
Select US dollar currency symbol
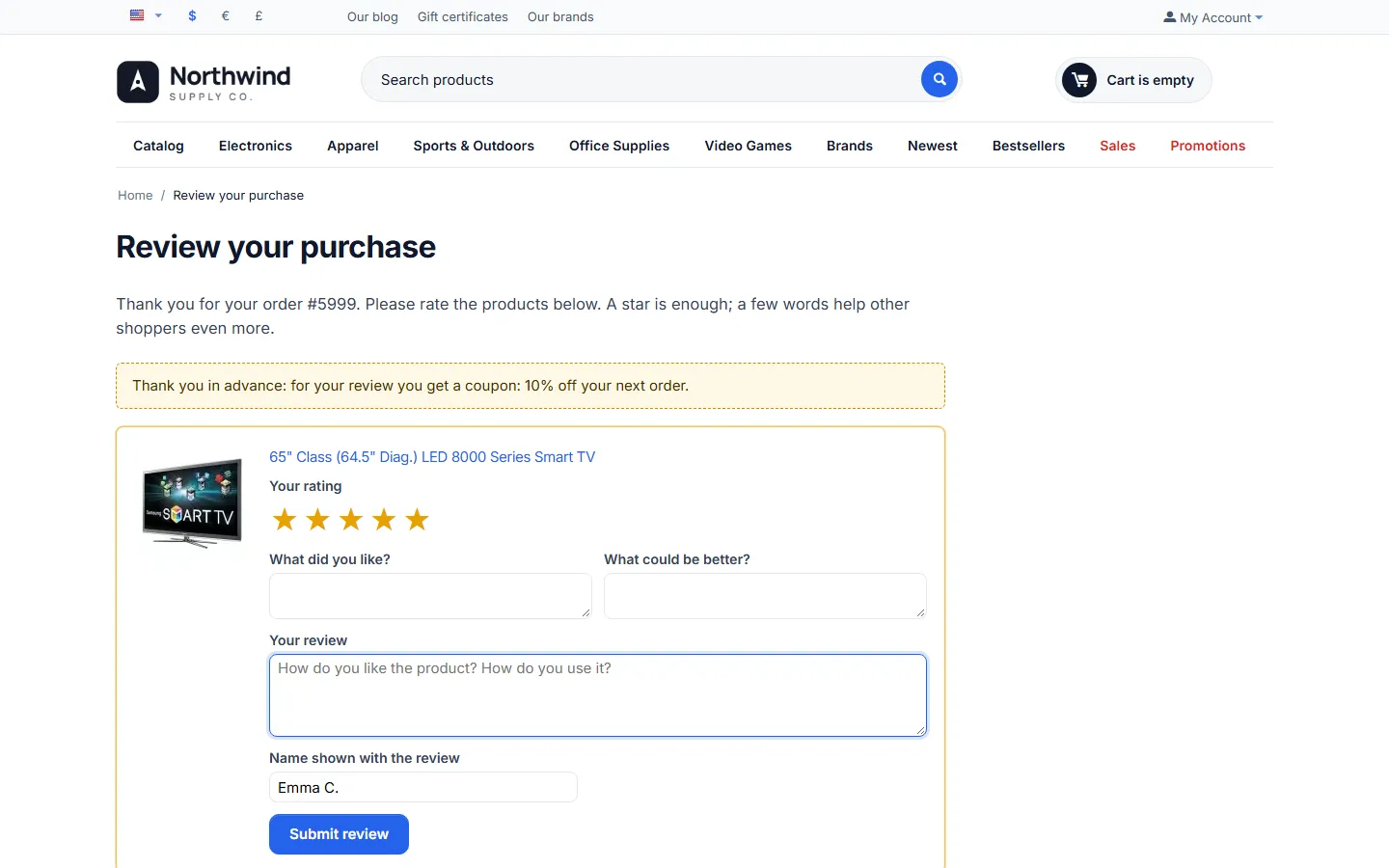193,16
